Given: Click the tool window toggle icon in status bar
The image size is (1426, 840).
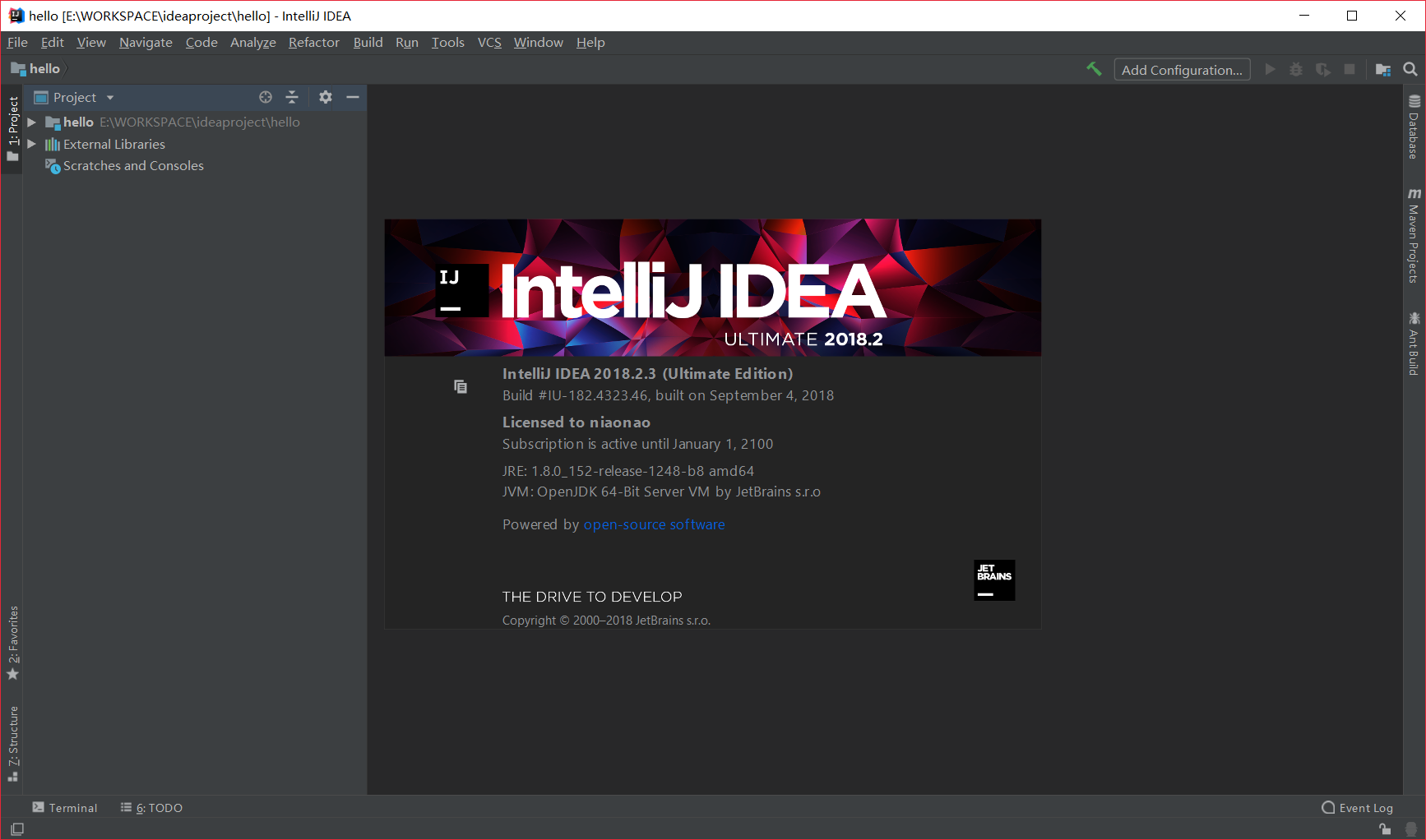Looking at the screenshot, I should pos(17,829).
